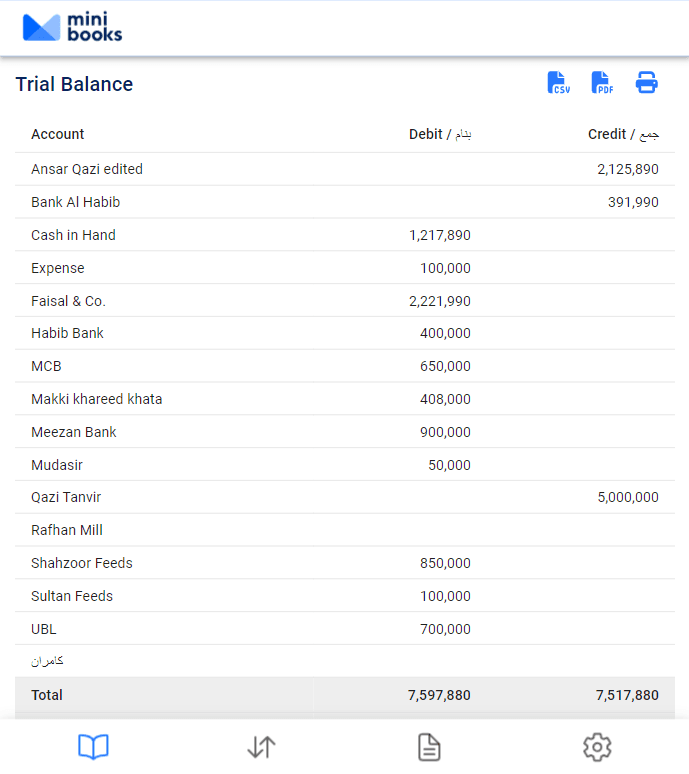Click the mini books logo
This screenshot has height=774, width=689.
click(x=73, y=28)
